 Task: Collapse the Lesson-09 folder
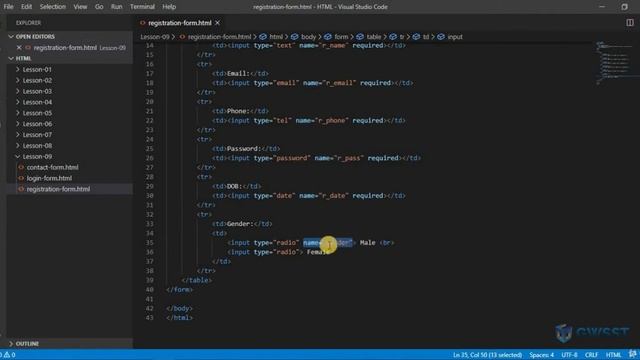[37, 156]
